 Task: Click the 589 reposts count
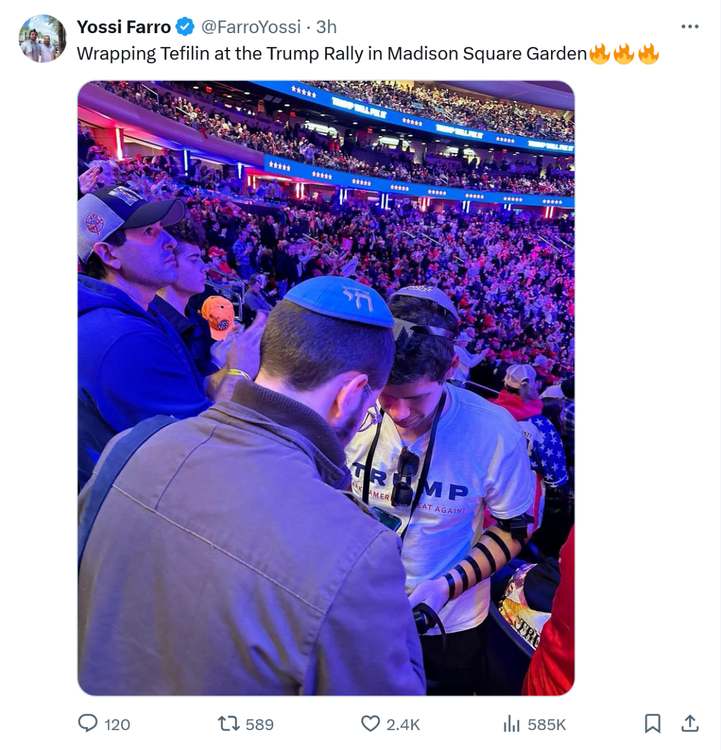point(259,724)
